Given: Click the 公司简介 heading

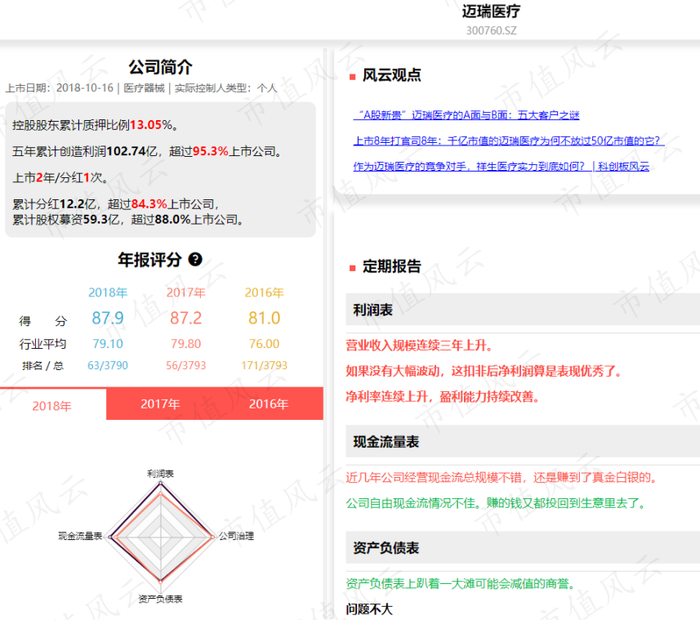Looking at the screenshot, I should (161, 67).
